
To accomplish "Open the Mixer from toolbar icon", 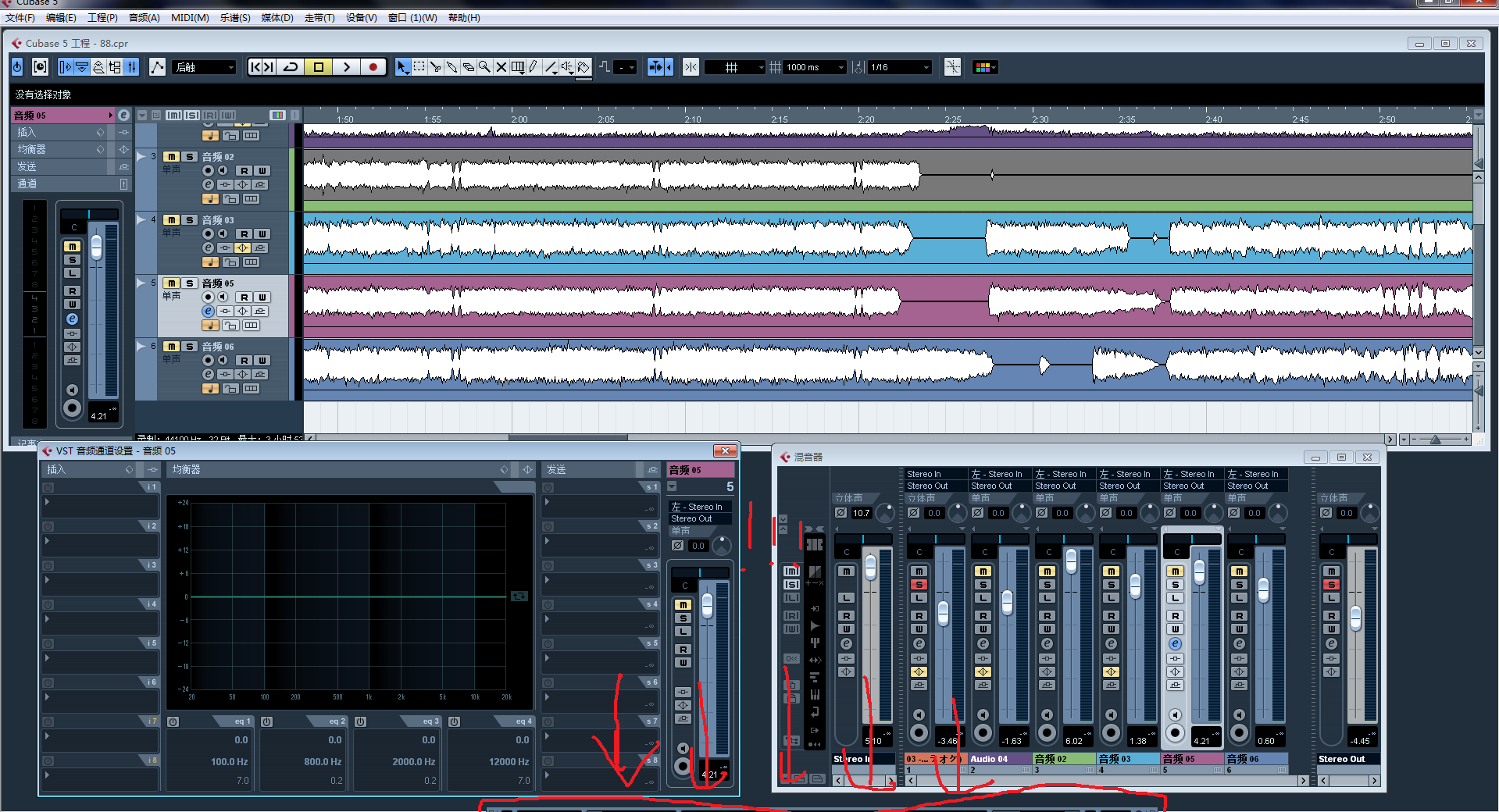I will point(132,67).
